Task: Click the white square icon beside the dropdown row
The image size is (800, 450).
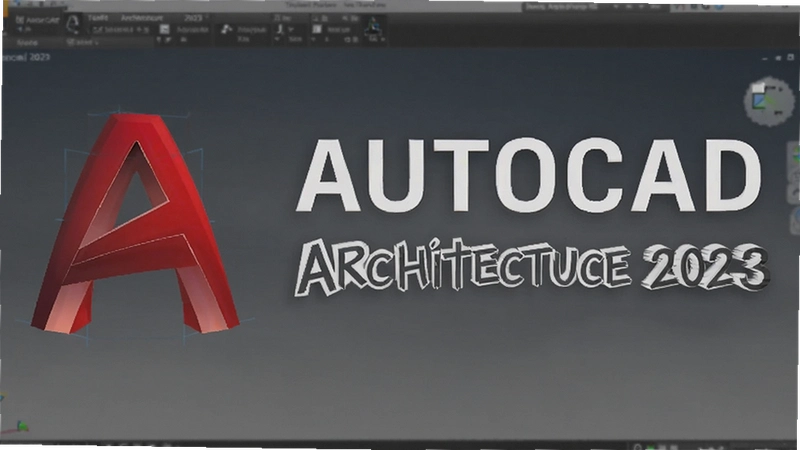Action: [x=164, y=30]
